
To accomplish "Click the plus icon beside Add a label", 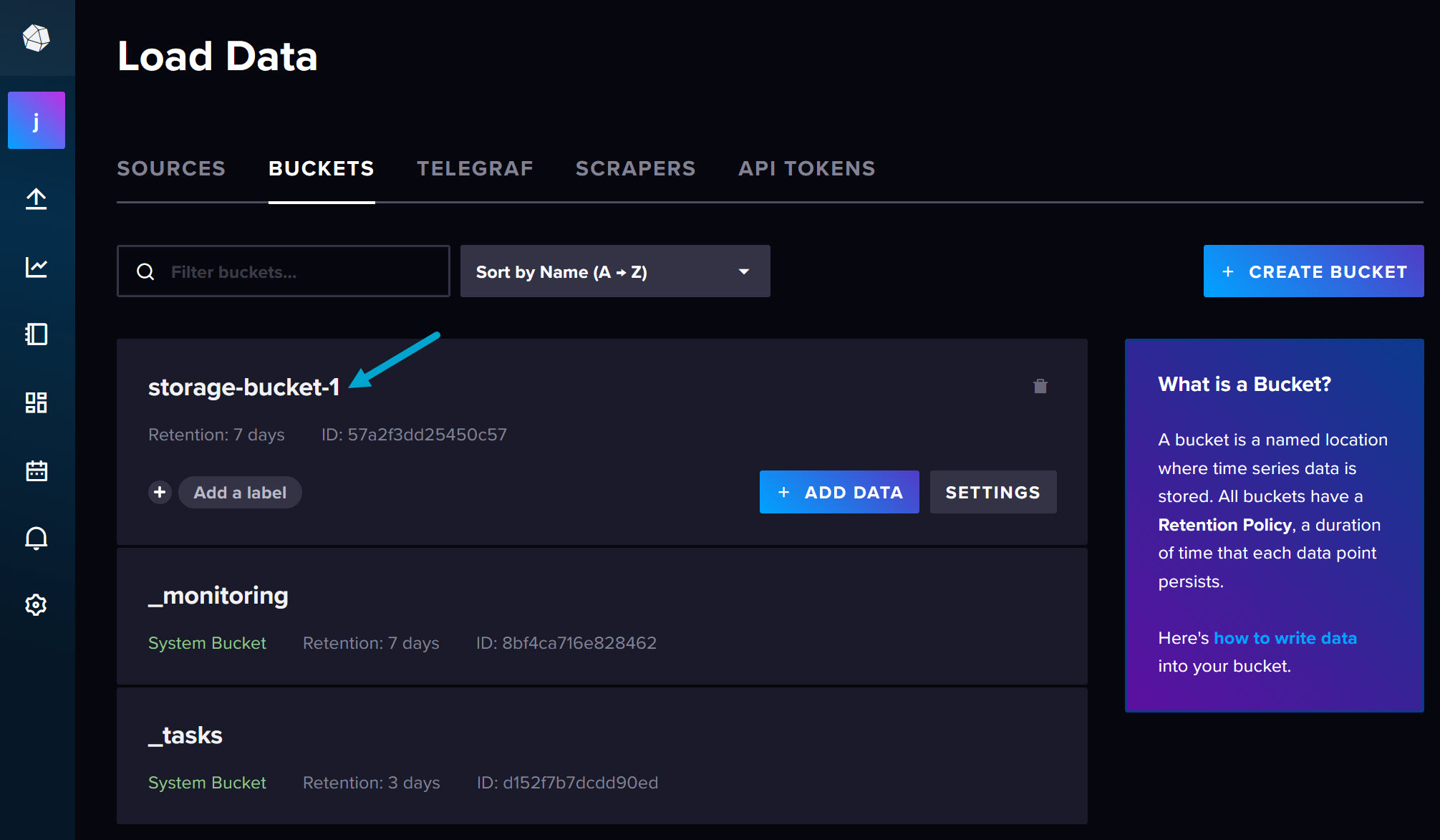I will [160, 492].
